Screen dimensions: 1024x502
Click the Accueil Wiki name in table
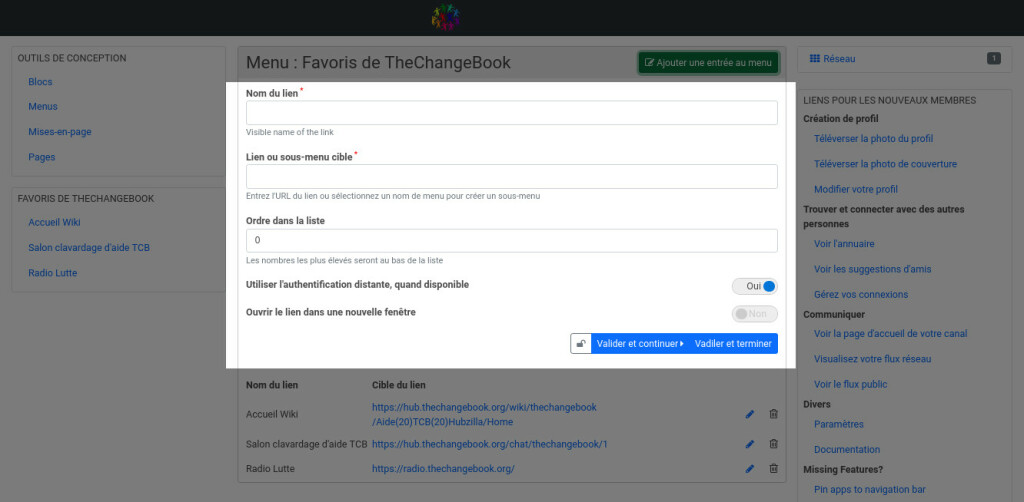pos(272,414)
